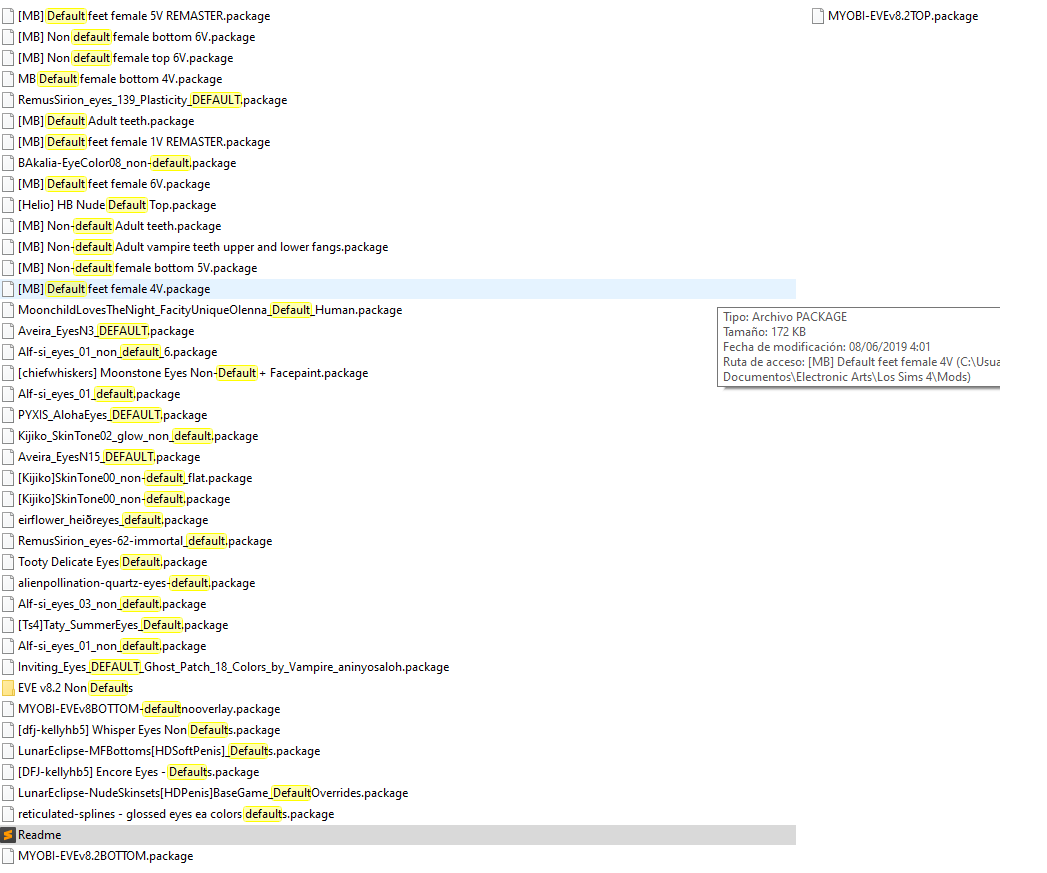Click file icon of Kijiko_SkinTone02_glow_non_default.package
The image size is (1047, 873).
click(x=8, y=436)
